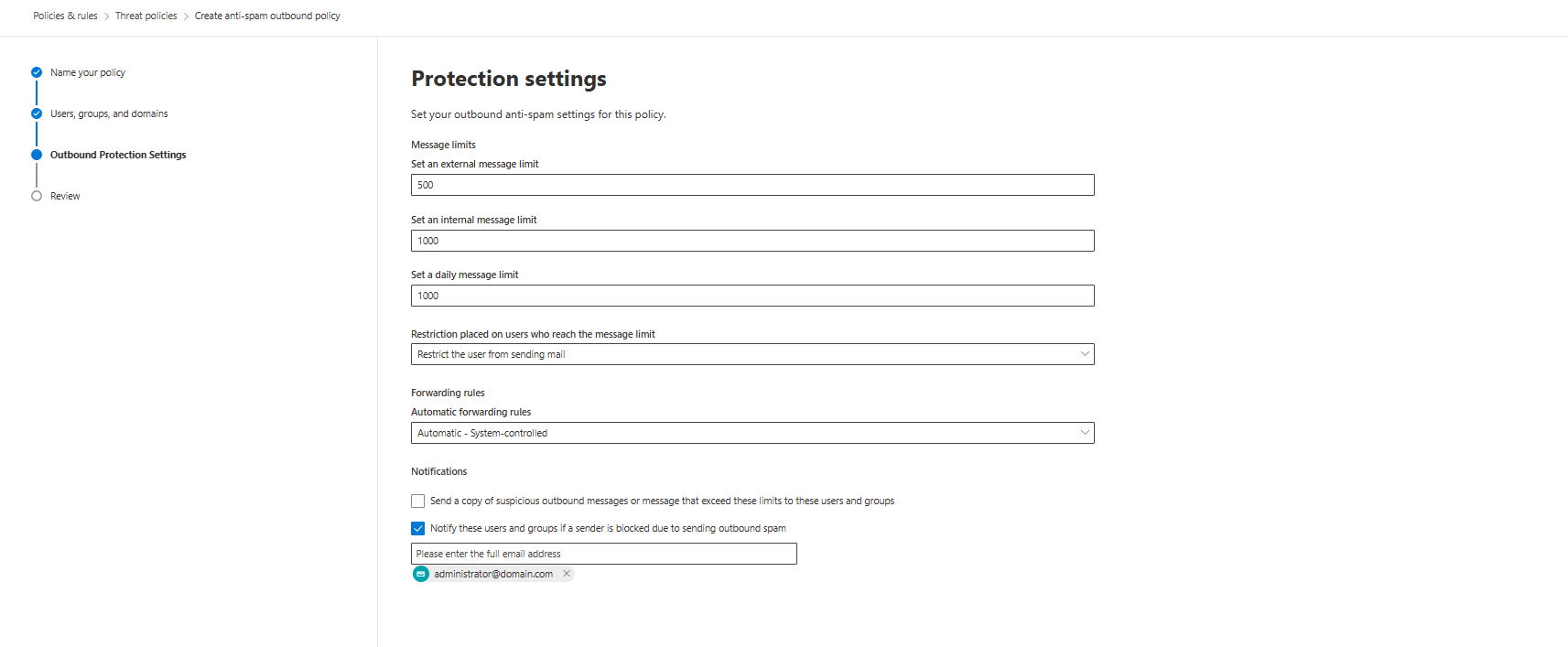This screenshot has height=647, width=1568.
Task: Click the empty Review step circle
Action: (x=37, y=196)
